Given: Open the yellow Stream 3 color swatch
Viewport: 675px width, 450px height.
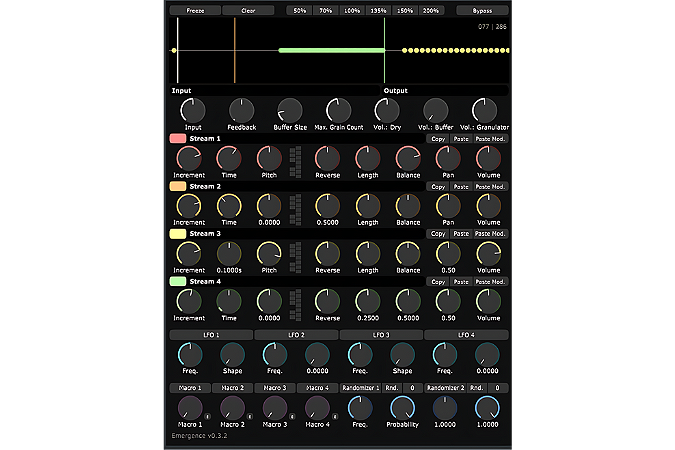Looking at the screenshot, I should (x=178, y=233).
